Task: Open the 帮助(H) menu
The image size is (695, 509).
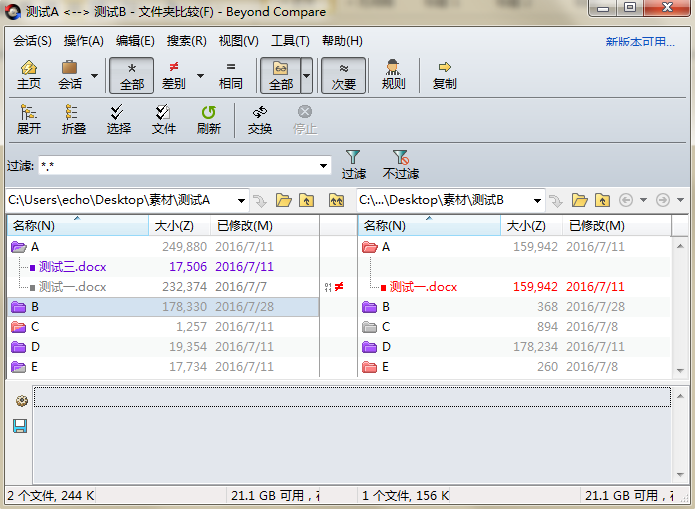Action: (x=342, y=41)
